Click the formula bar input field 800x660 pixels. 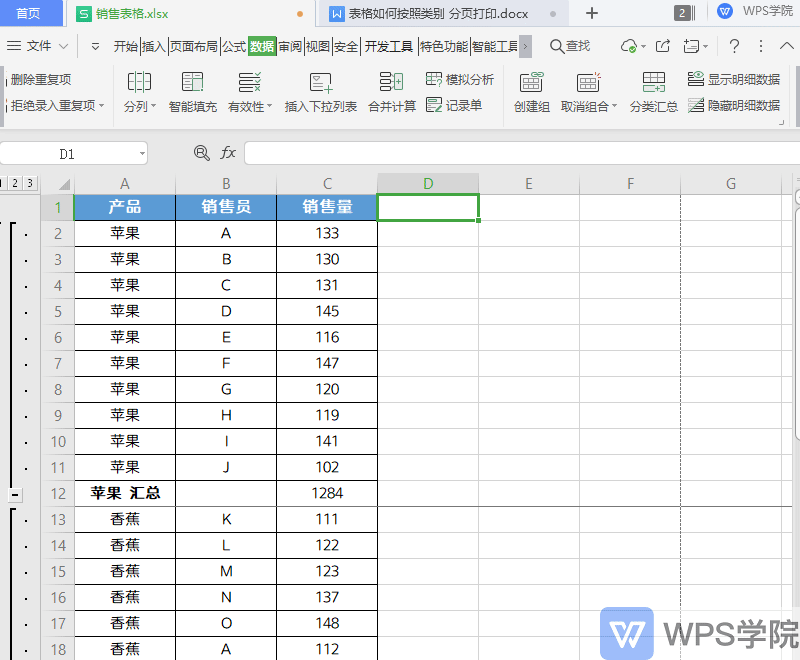pyautogui.click(x=521, y=153)
